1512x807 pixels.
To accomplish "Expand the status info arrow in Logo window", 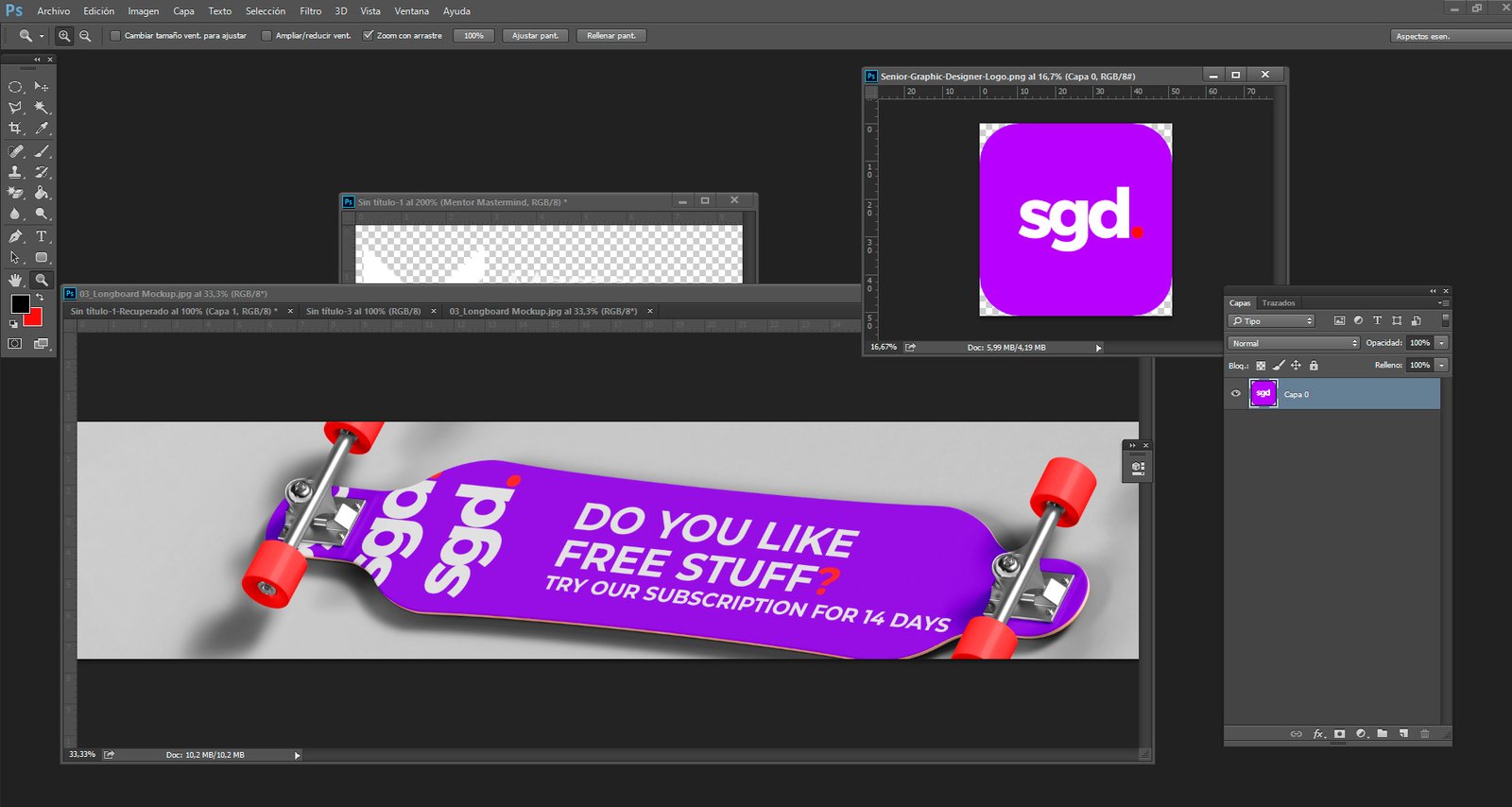I will 1098,348.
